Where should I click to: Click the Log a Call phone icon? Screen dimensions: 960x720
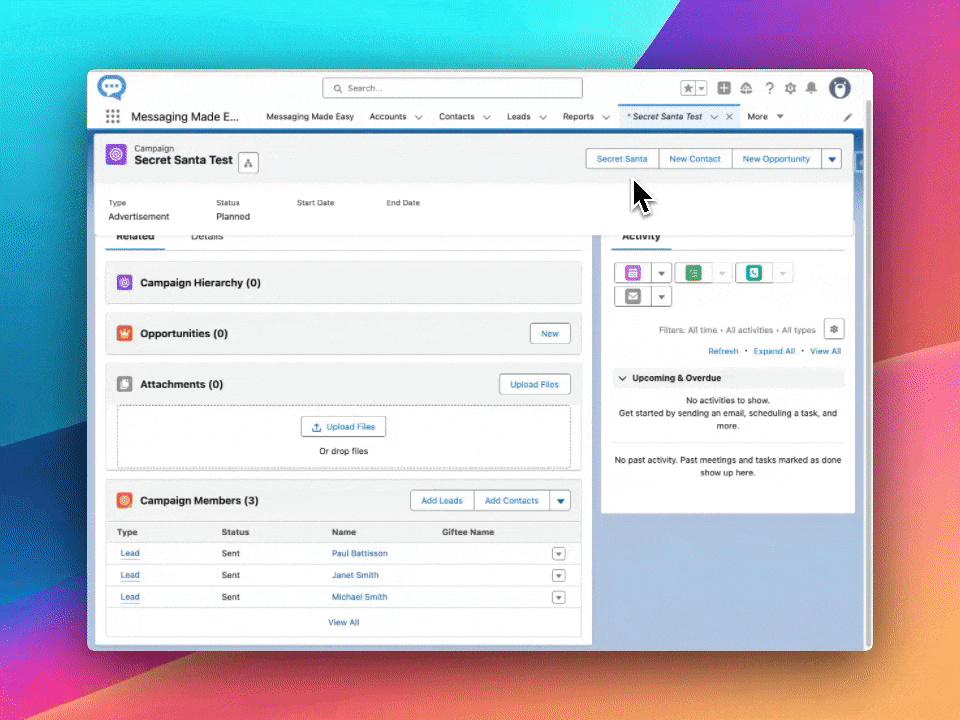point(753,272)
